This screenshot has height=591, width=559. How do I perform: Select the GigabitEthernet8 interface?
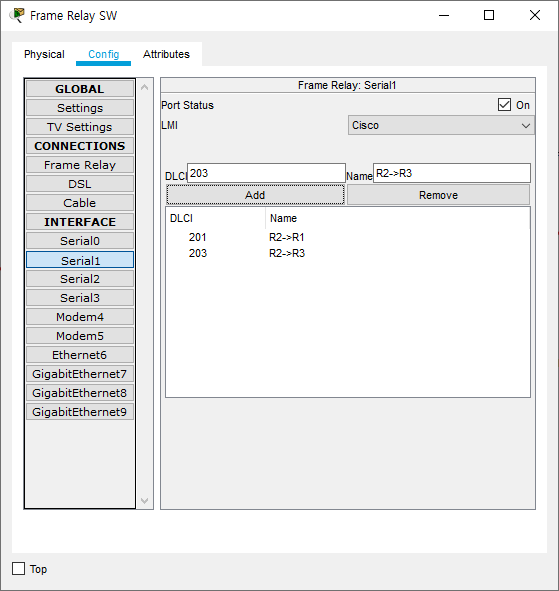[x=80, y=393]
